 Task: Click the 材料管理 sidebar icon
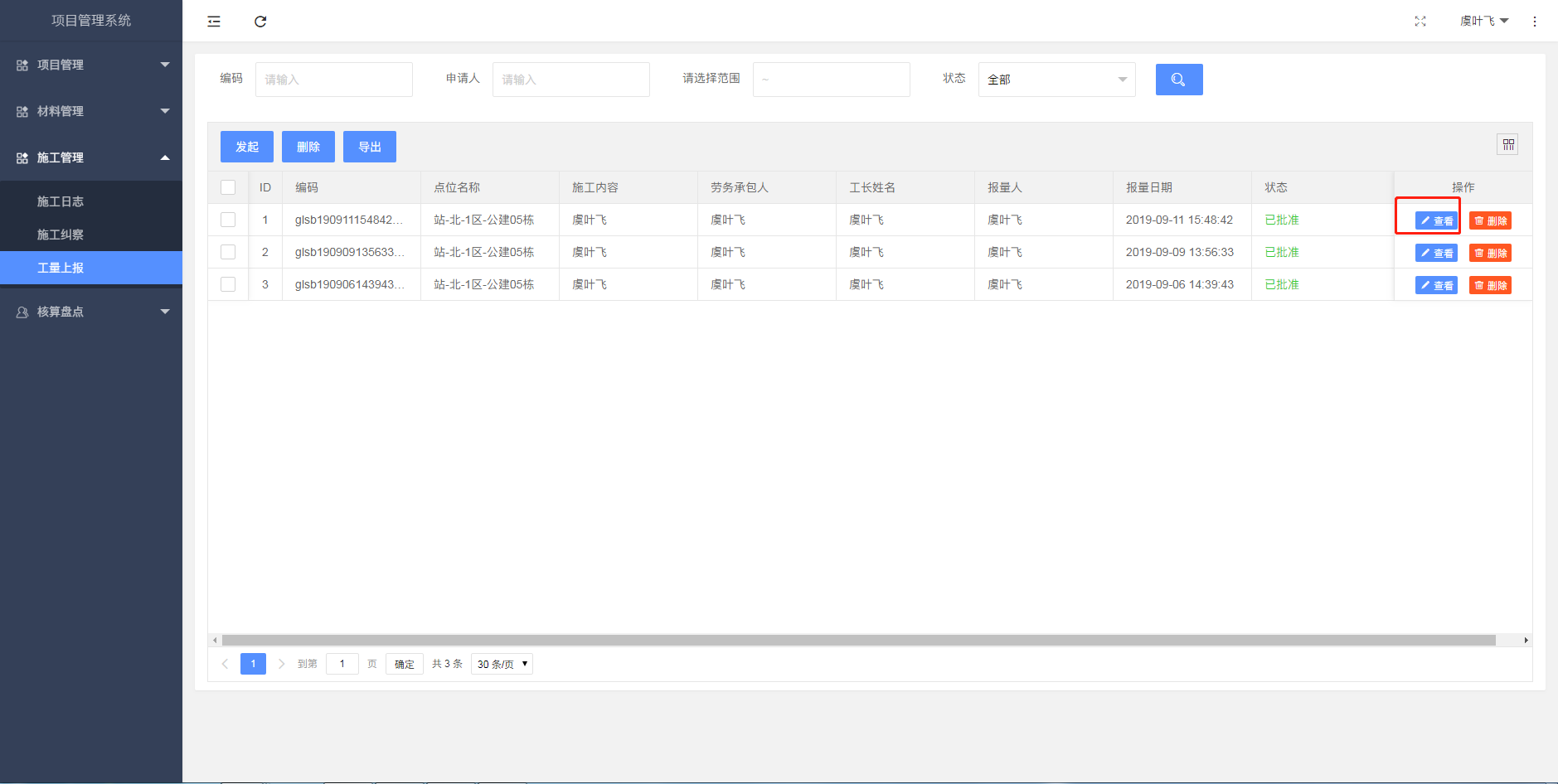pyautogui.click(x=22, y=111)
